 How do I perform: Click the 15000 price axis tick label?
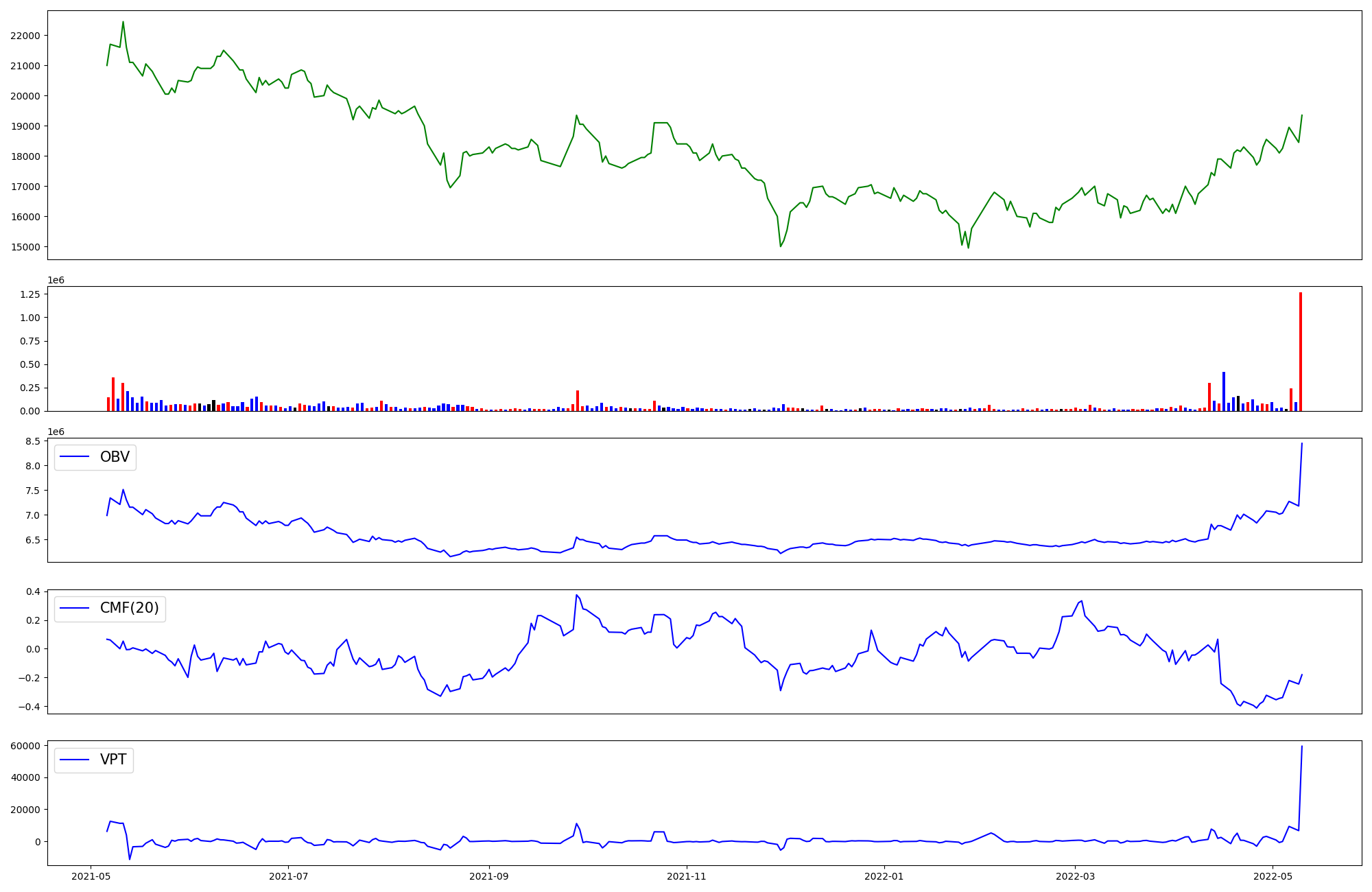point(25,247)
